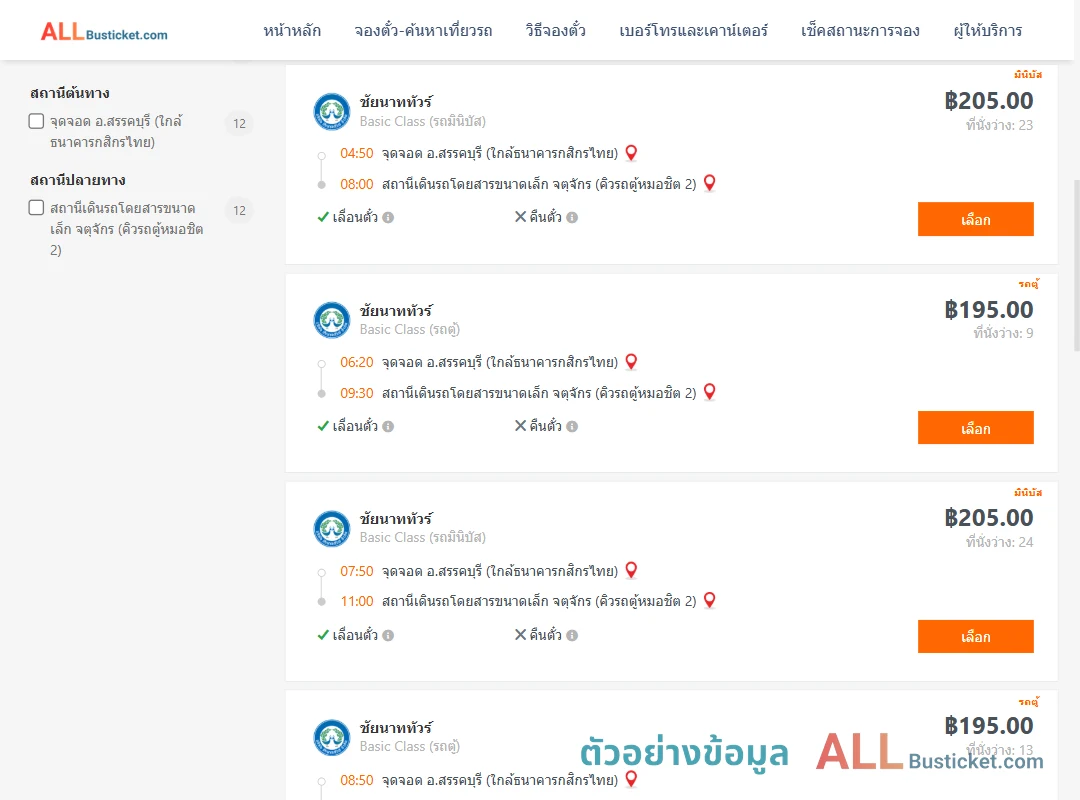The height and width of the screenshot is (800, 1080).
Task: Click the green check beside เลื่อนตั๋ว on 04:50 trip
Action: [x=323, y=217]
